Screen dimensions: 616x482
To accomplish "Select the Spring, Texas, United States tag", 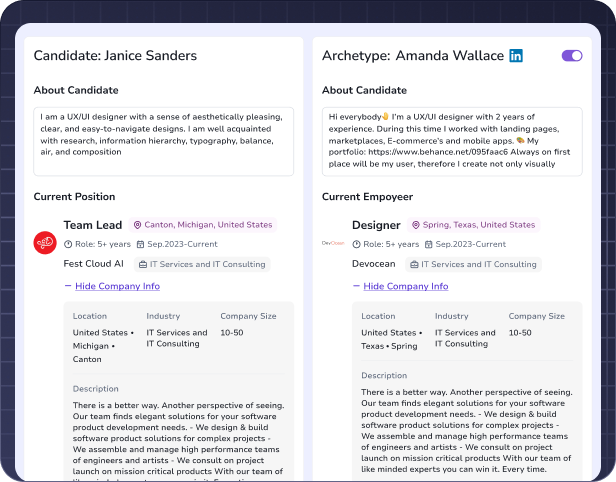I will (x=474, y=225).
